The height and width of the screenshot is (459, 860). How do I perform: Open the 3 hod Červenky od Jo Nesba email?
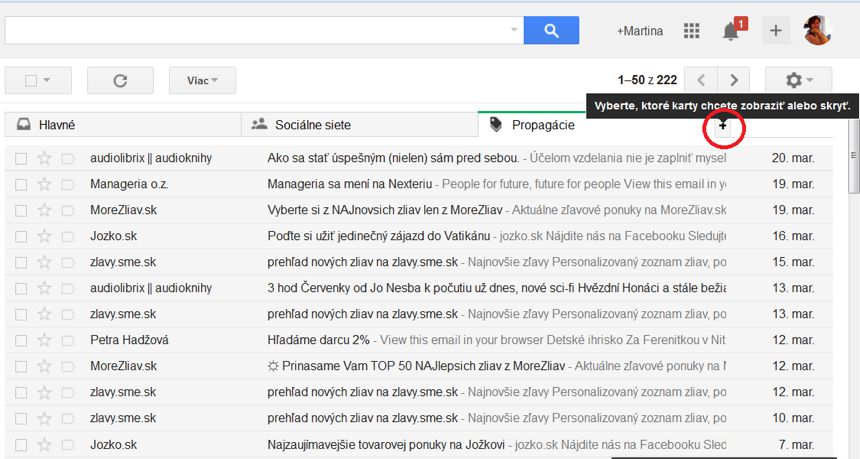(x=496, y=288)
